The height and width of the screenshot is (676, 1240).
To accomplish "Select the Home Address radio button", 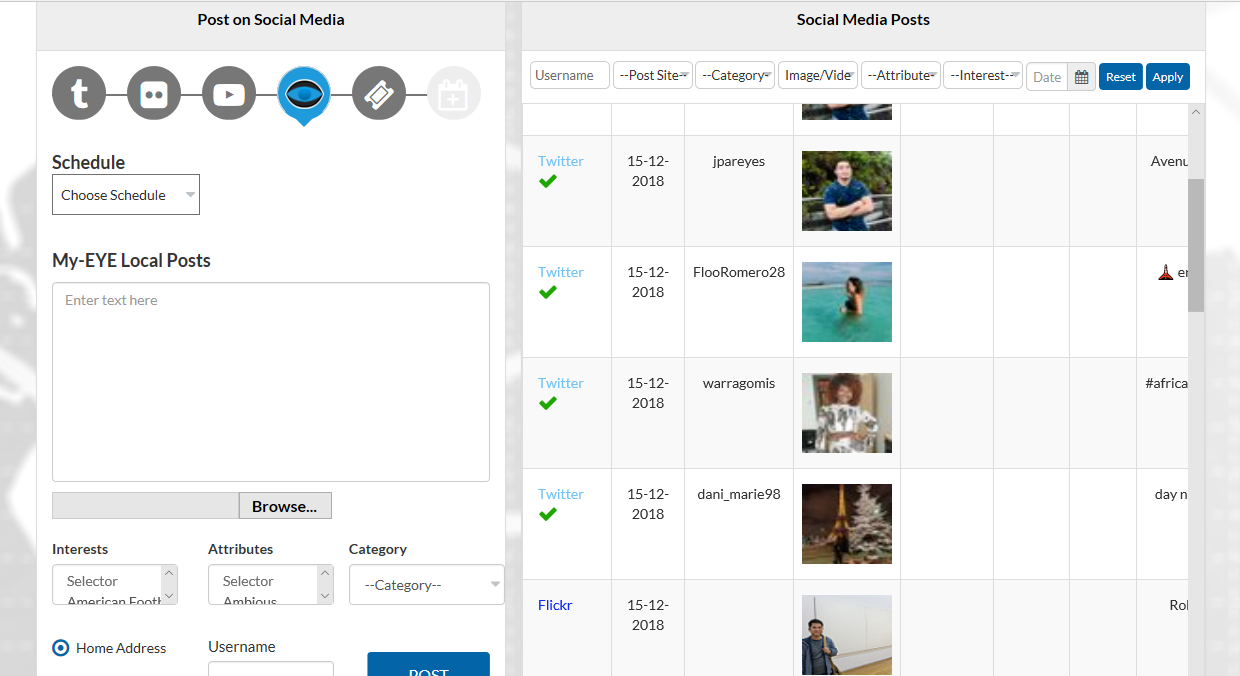I will point(61,648).
